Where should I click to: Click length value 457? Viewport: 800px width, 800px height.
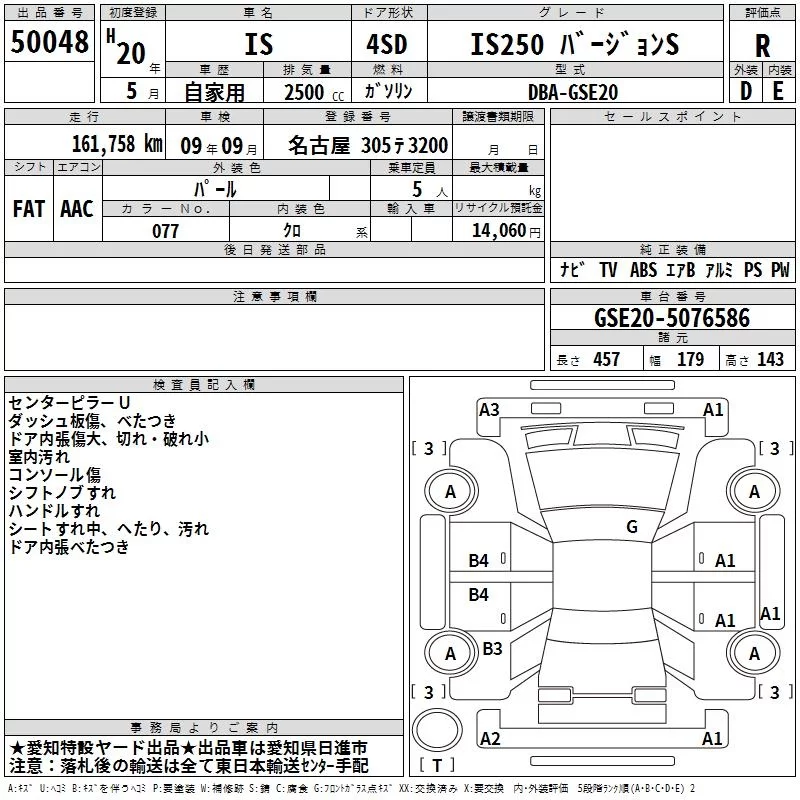606,360
